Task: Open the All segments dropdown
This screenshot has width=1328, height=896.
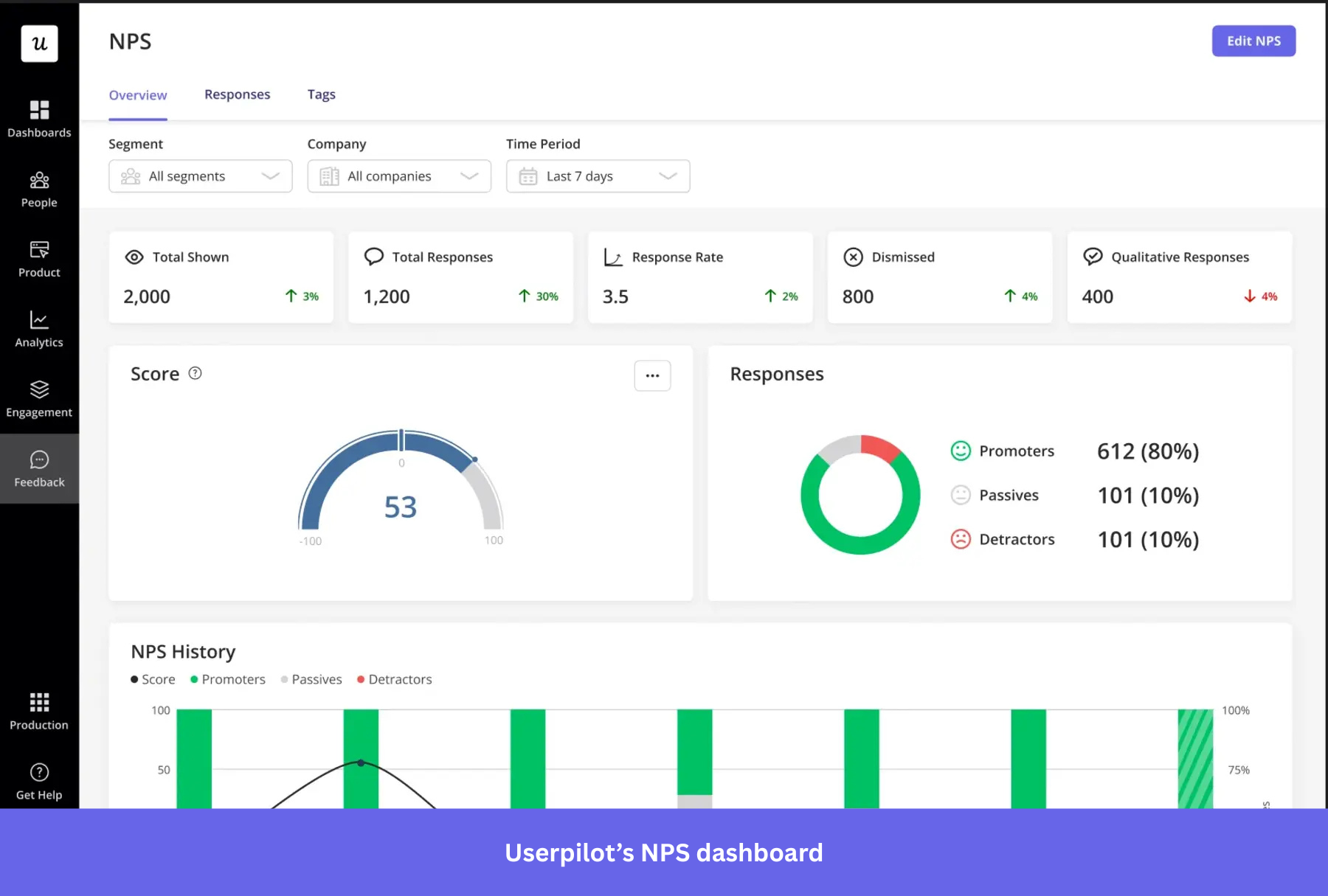Action: (x=200, y=176)
